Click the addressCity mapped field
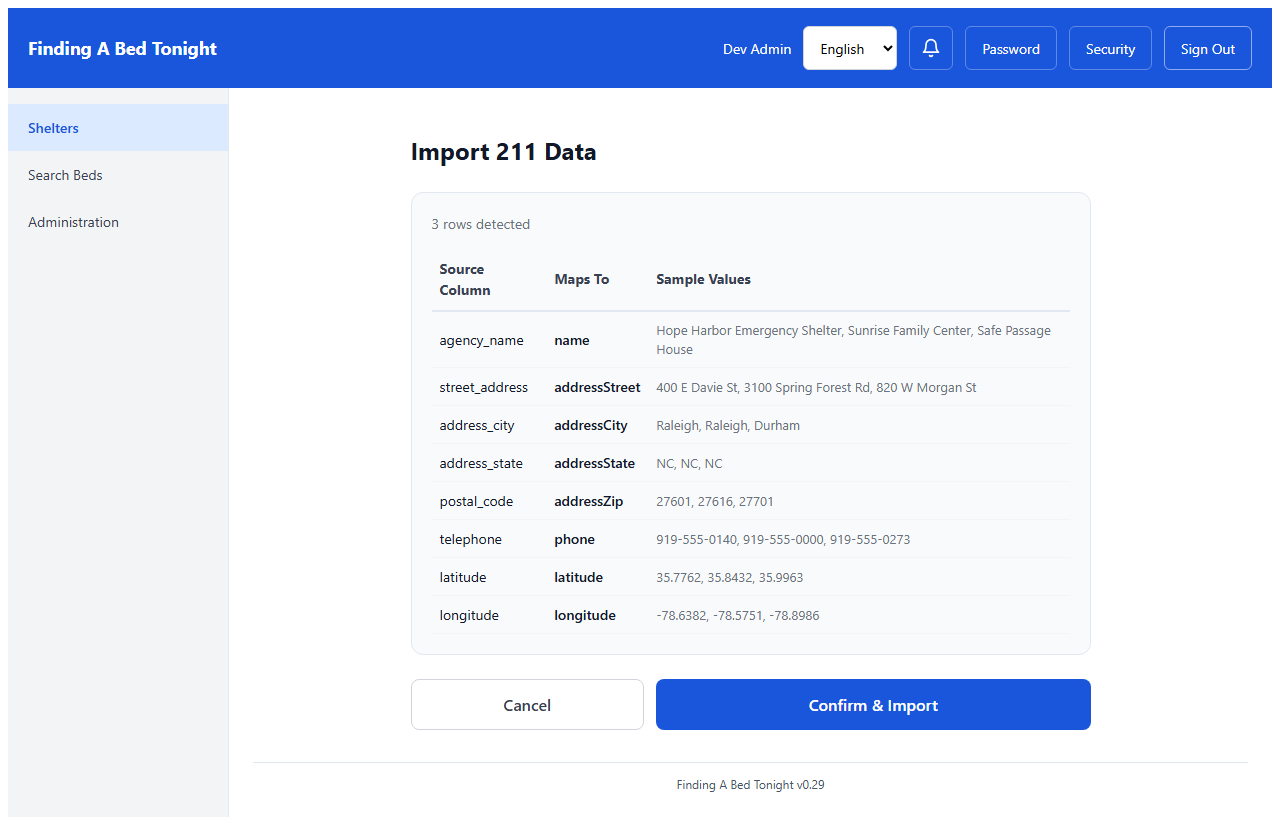This screenshot has height=825, width=1280. tap(591, 425)
